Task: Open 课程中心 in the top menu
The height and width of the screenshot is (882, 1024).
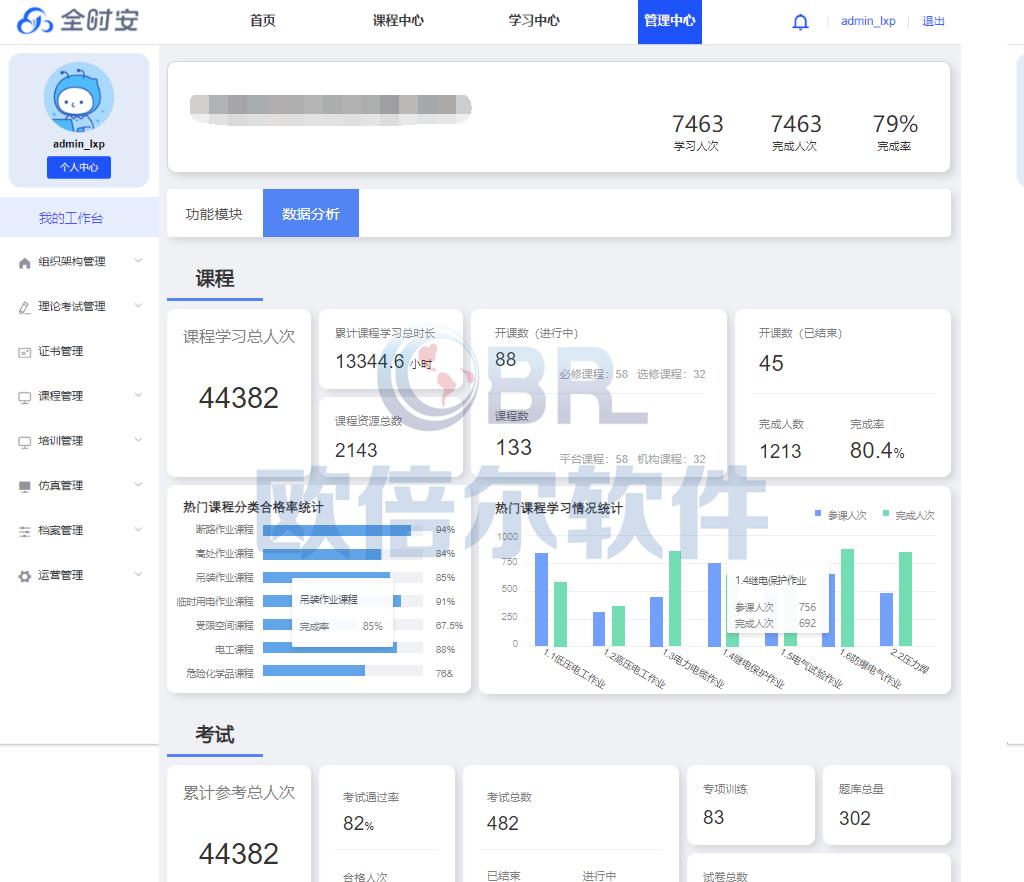Action: (399, 20)
